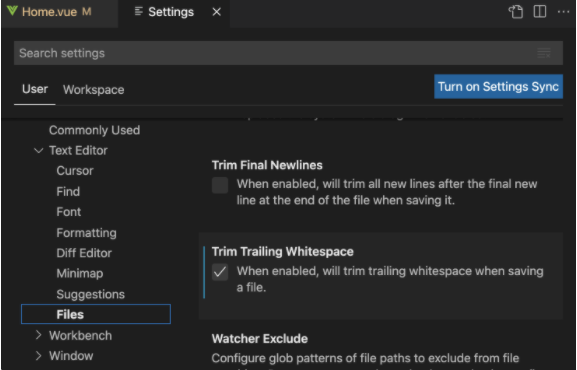Open the More Actions ellipsis menu
This screenshot has height=370, width=577.
(x=563, y=12)
